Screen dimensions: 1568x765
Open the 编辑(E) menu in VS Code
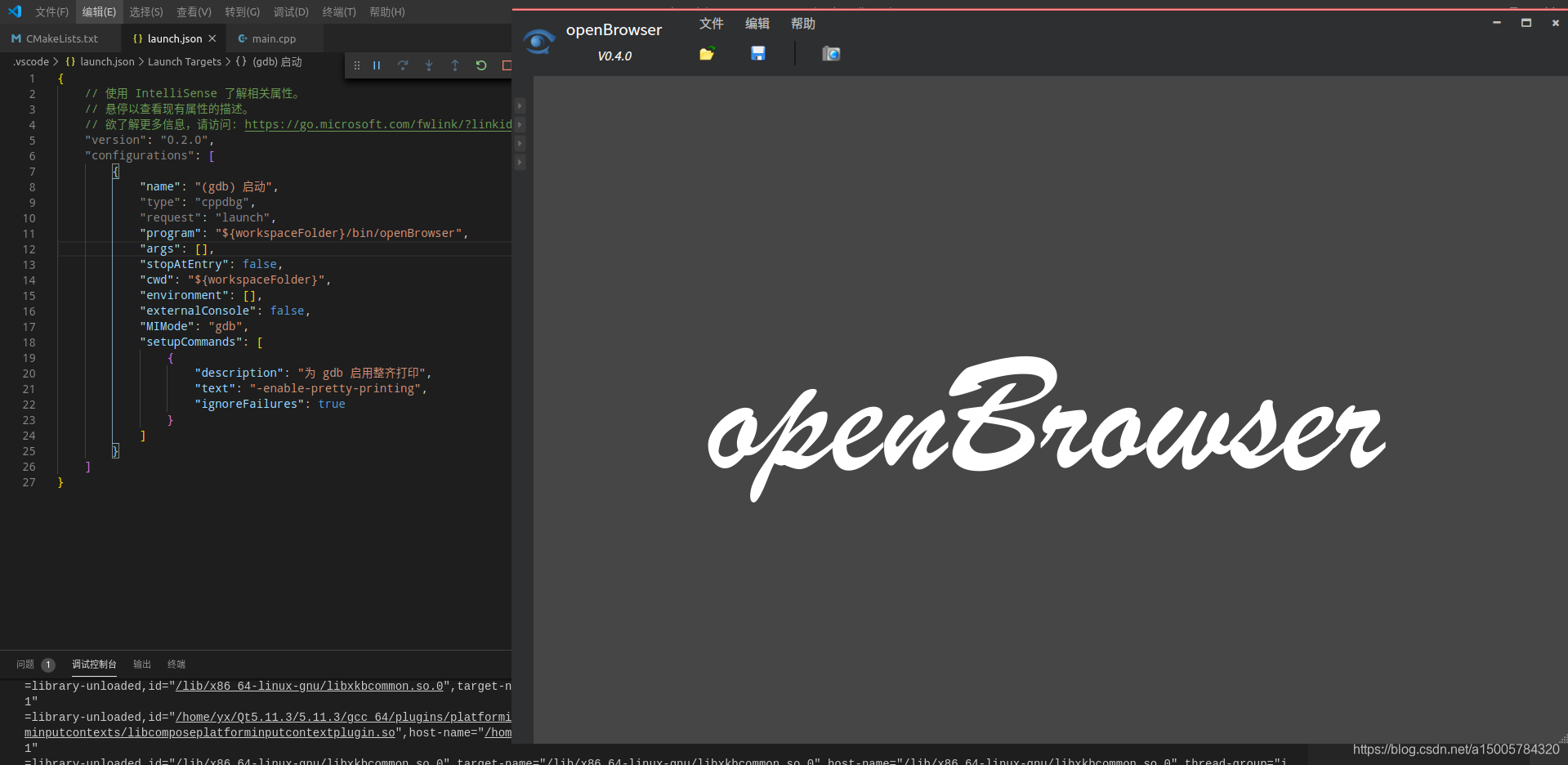[x=99, y=11]
